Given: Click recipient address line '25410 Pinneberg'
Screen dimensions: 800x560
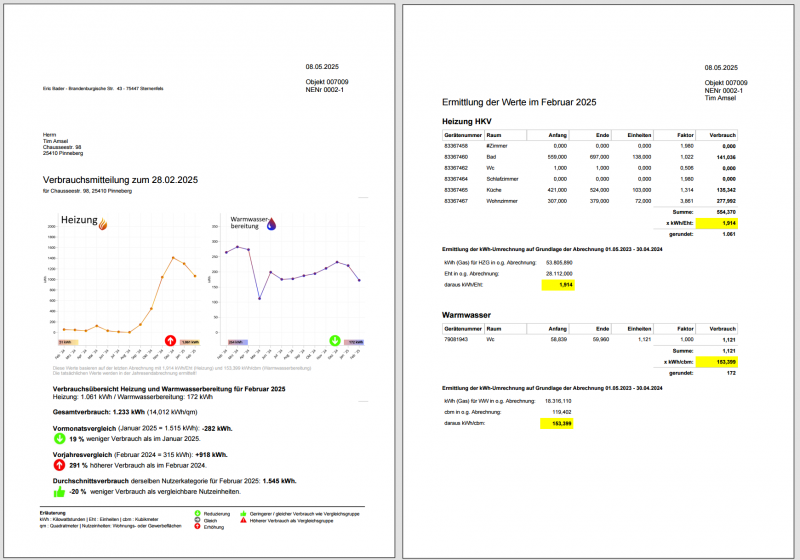Looking at the screenshot, I should pos(63,153).
